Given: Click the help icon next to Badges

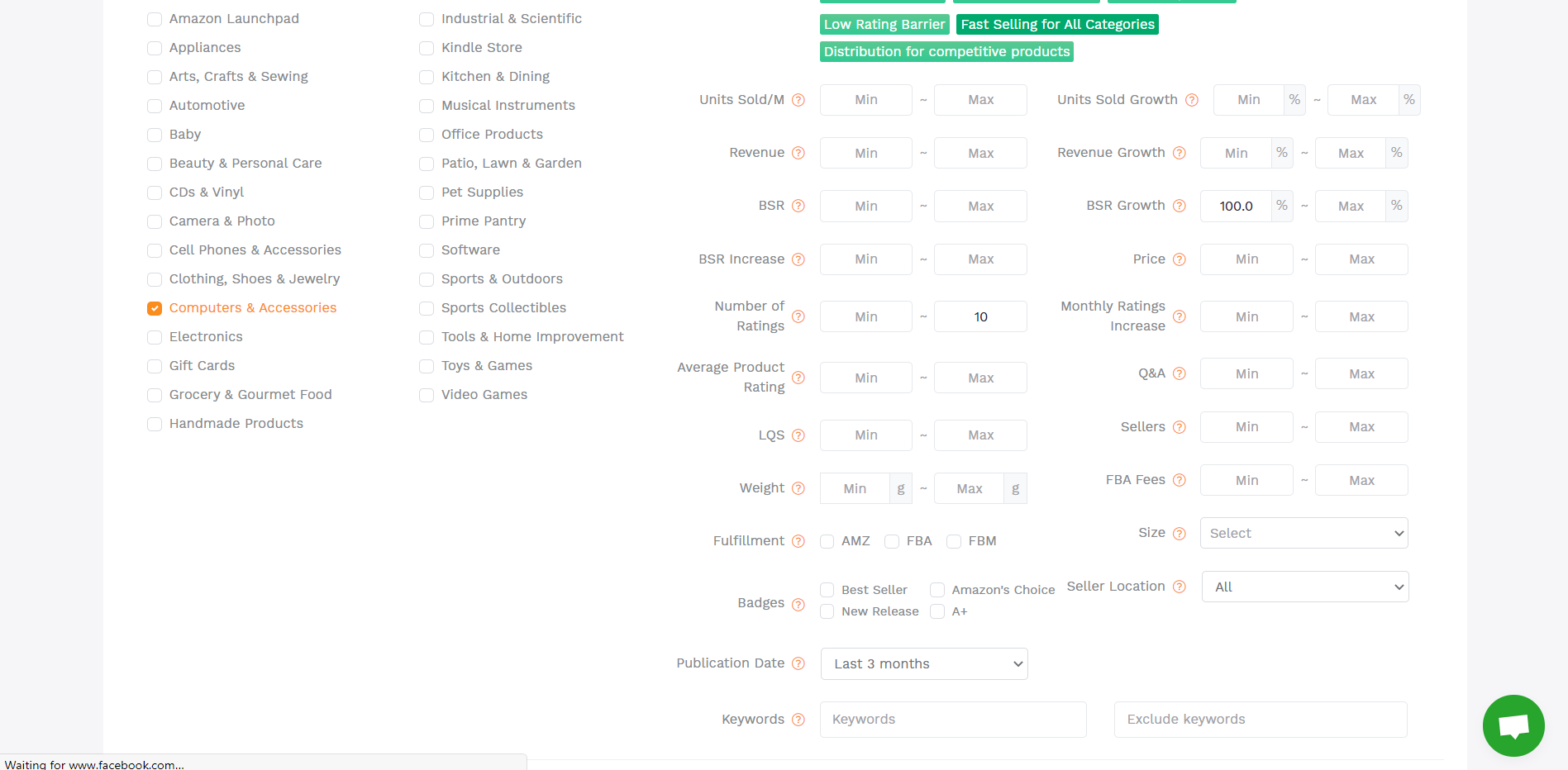Looking at the screenshot, I should pos(798,604).
